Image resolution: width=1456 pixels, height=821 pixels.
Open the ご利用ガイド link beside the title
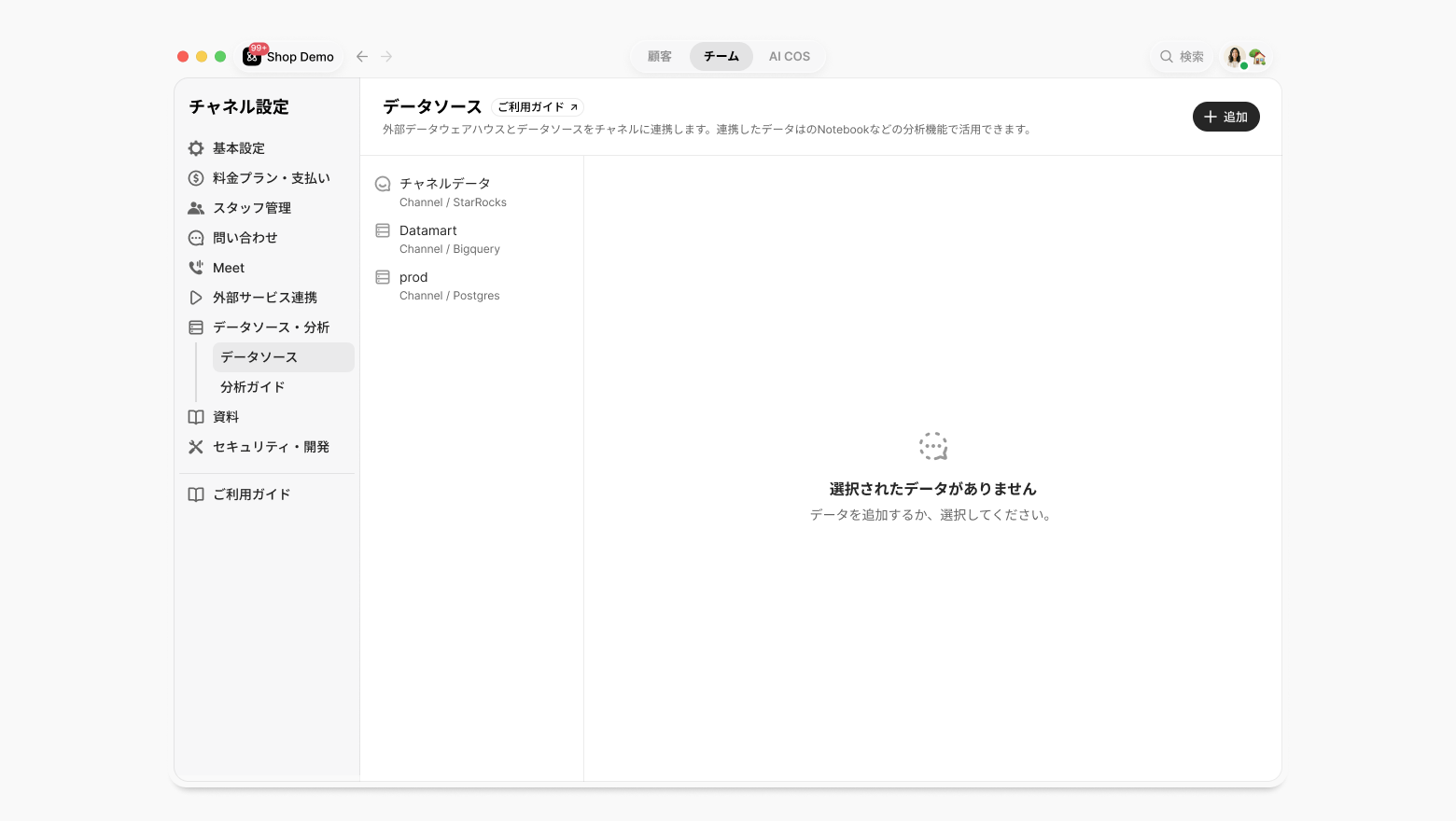pyautogui.click(x=538, y=107)
